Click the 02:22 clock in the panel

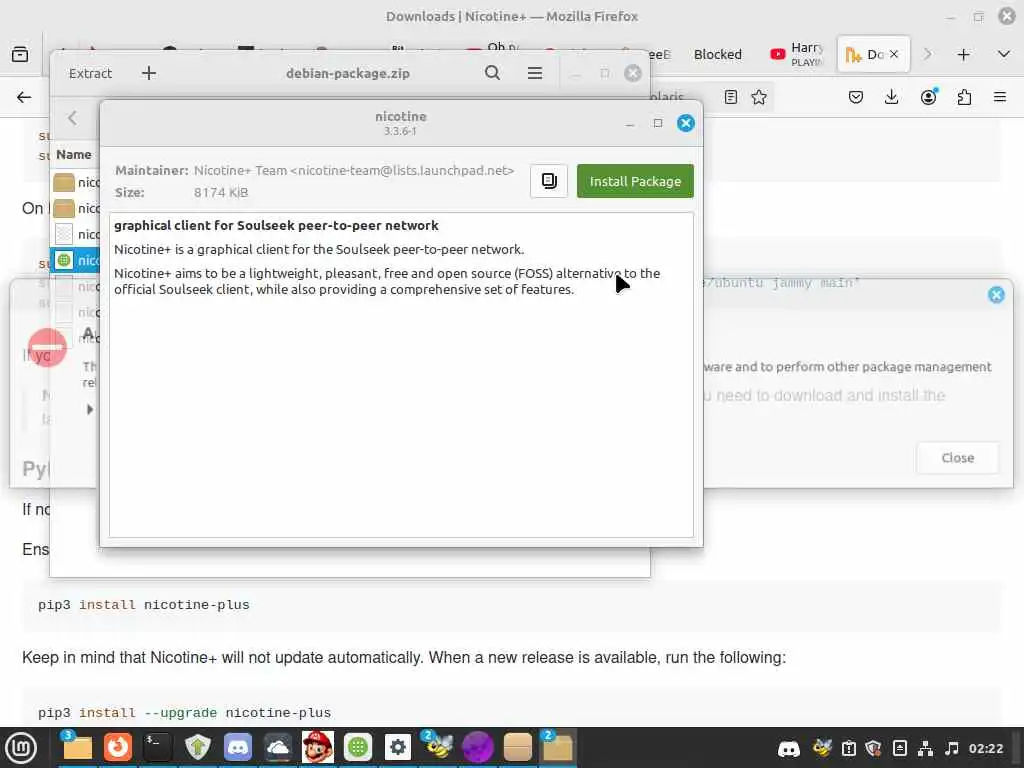[x=985, y=748]
